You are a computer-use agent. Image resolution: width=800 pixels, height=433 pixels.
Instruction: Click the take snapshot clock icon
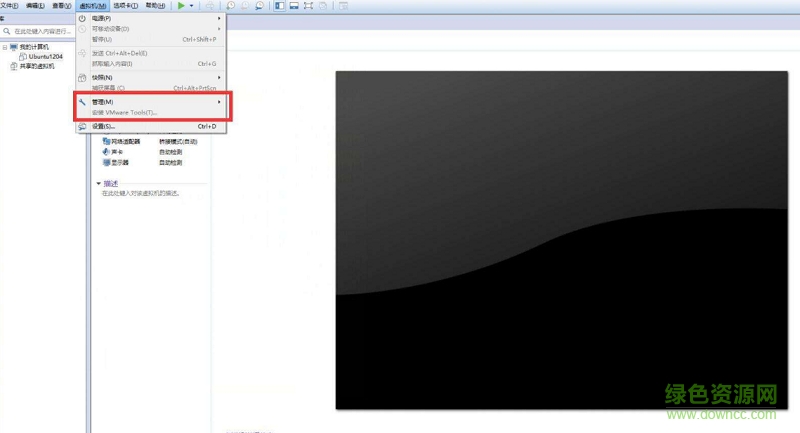tap(231, 6)
